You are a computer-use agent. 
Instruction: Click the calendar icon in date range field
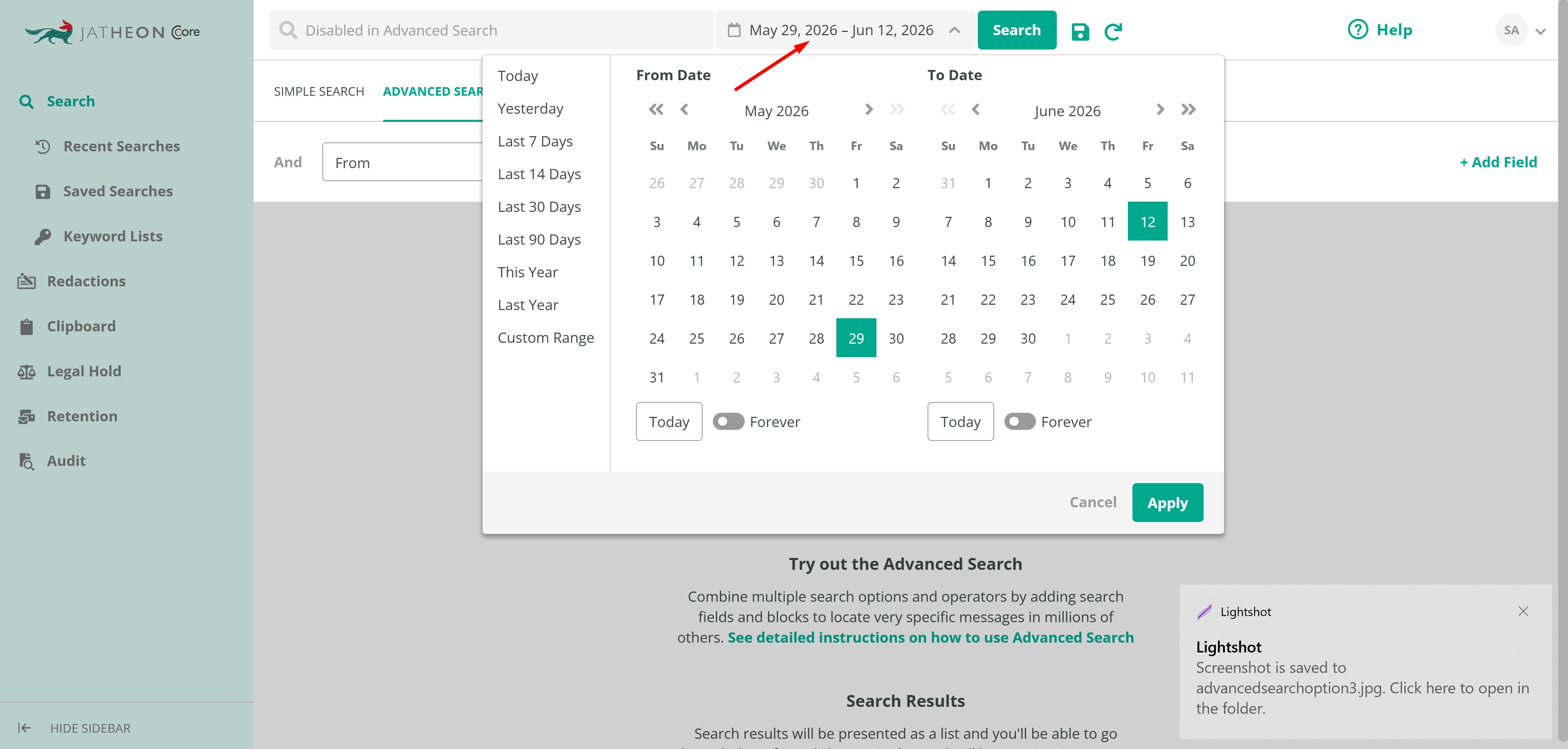click(734, 30)
